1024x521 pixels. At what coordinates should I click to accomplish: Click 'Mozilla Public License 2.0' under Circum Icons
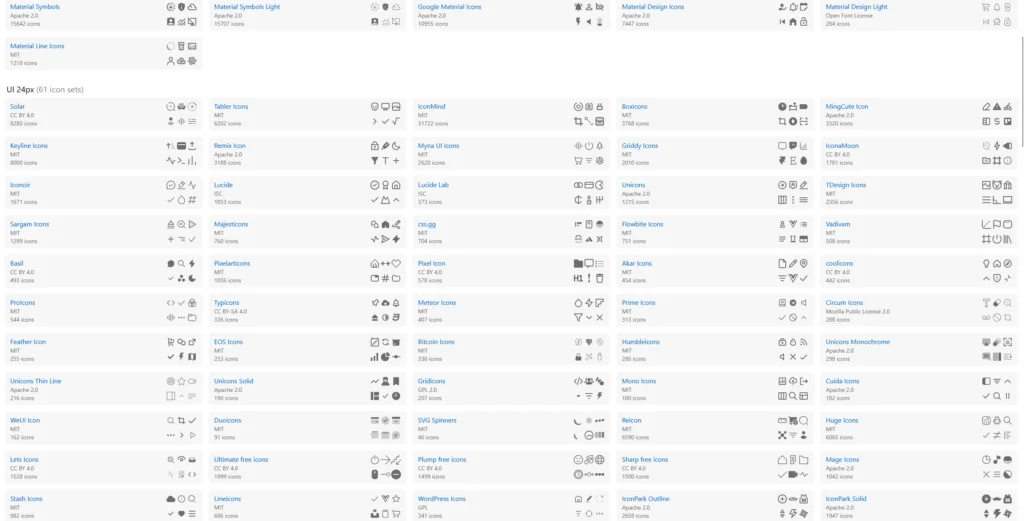857,311
